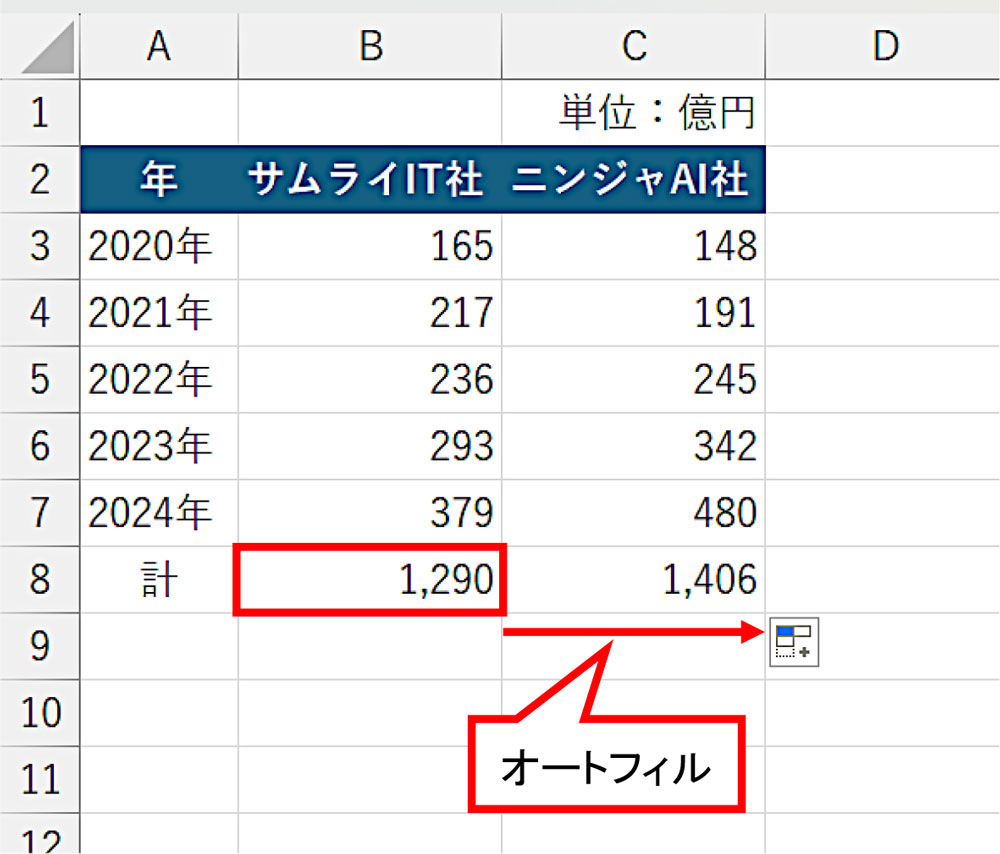1000x854 pixels.
Task: Click the cell with value 236
Action: click(x=370, y=379)
